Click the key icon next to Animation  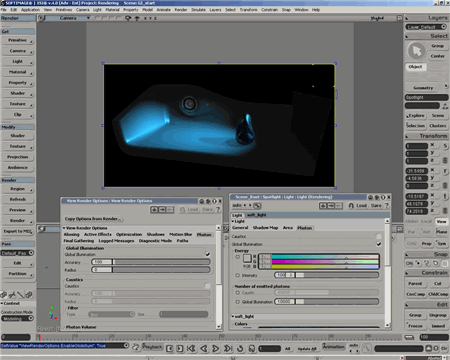coord(366,348)
